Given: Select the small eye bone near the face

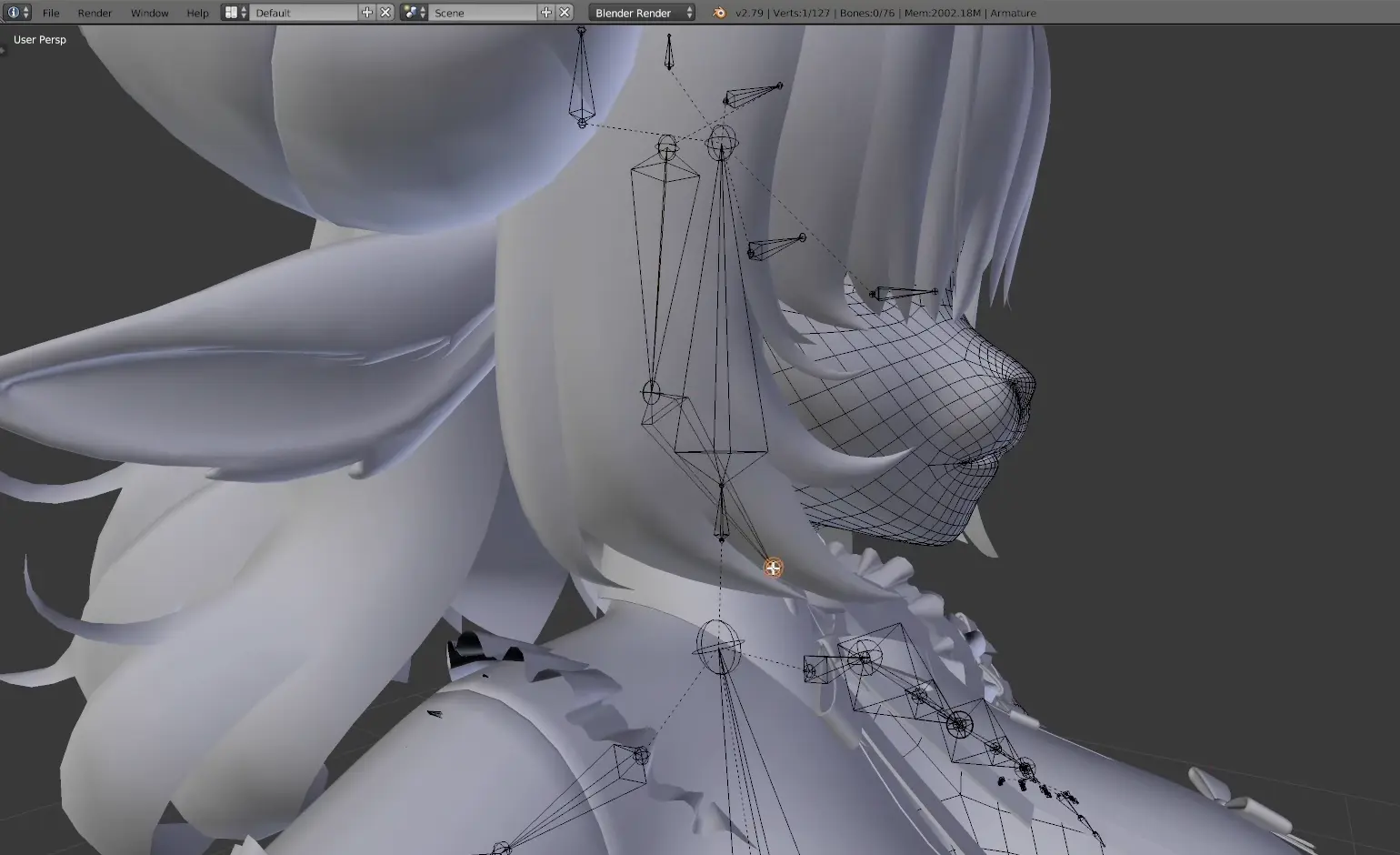Looking at the screenshot, I should [905, 293].
